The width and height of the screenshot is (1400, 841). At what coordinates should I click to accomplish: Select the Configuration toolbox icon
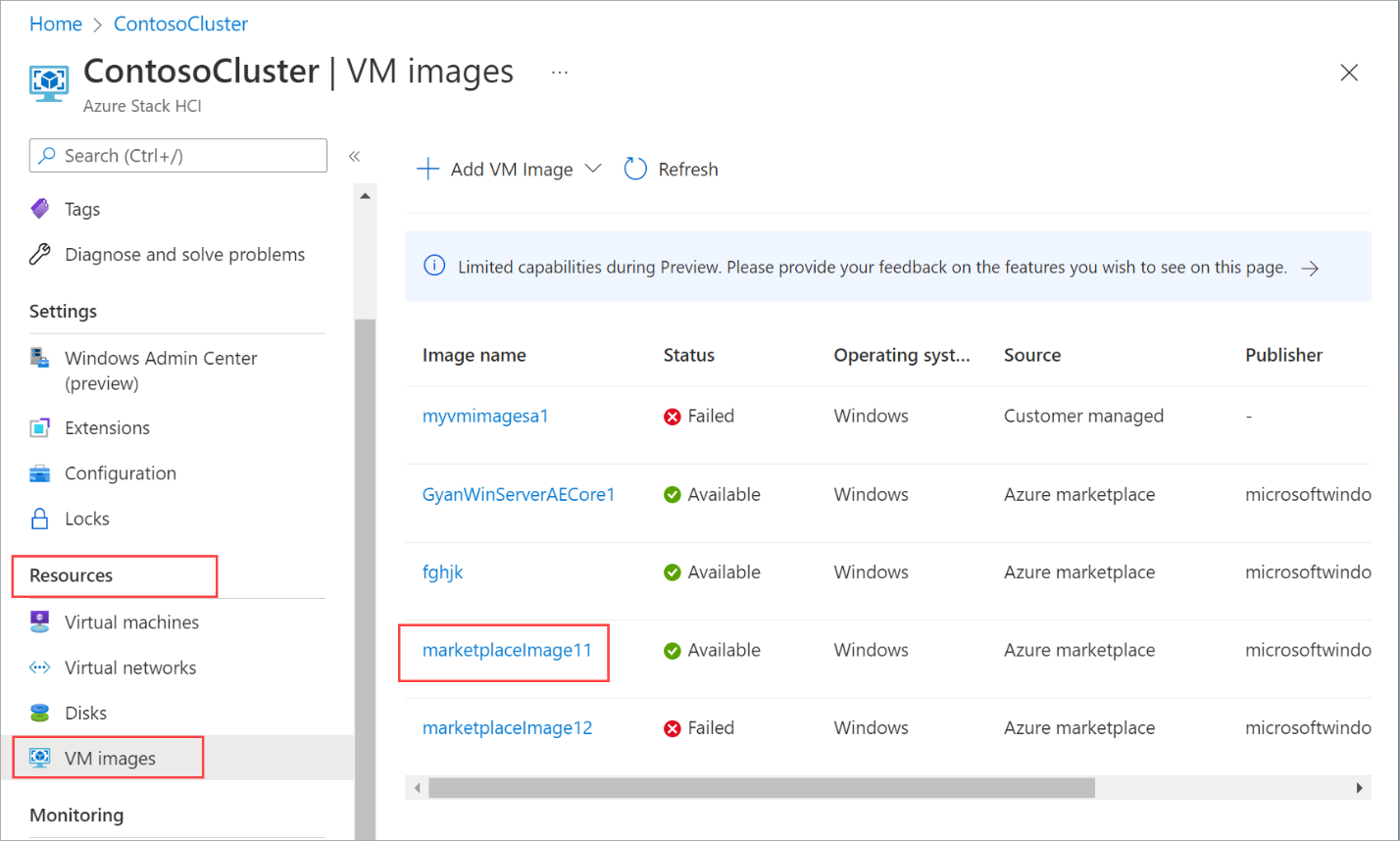tap(39, 473)
